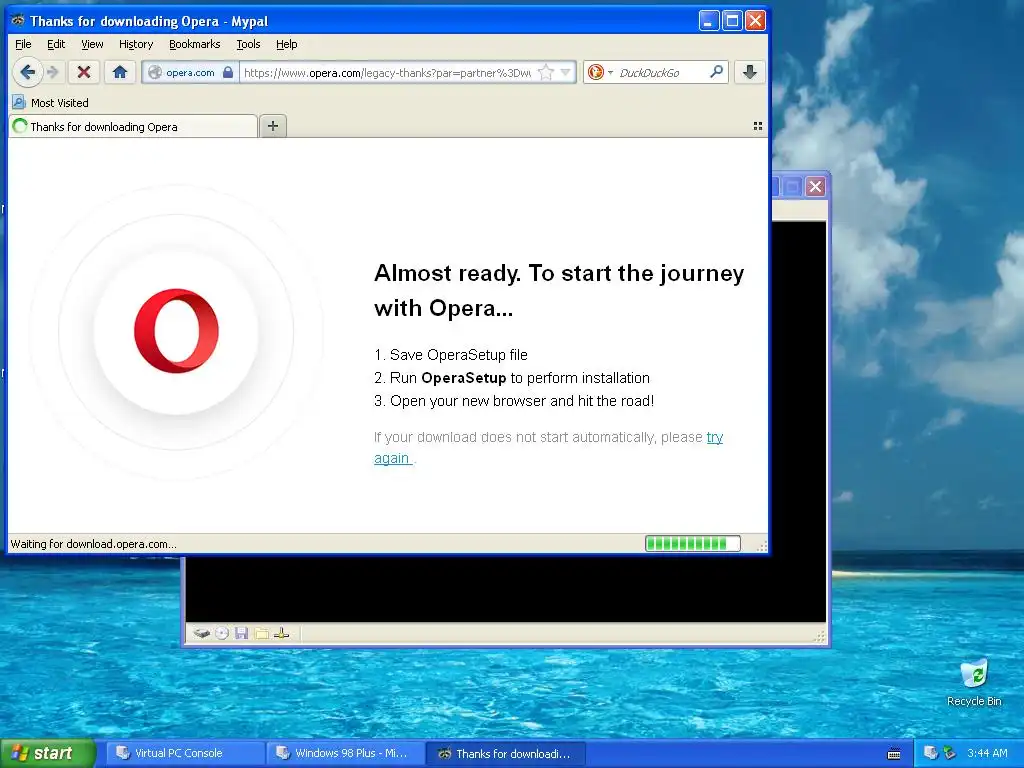
Task: Click the opera.com site identity box
Action: [190, 72]
